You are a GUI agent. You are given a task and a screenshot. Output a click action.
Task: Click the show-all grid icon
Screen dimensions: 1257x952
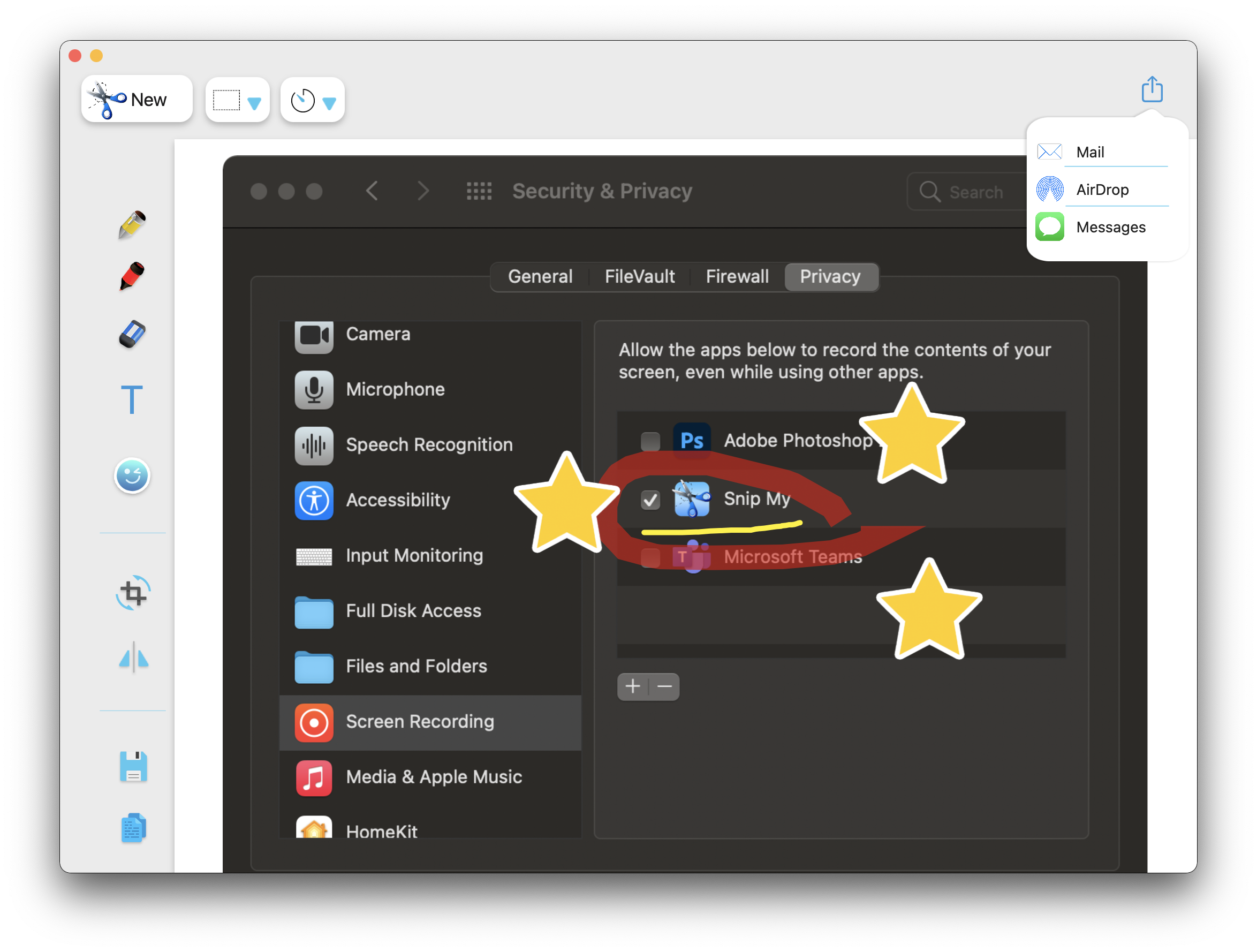pos(479,191)
